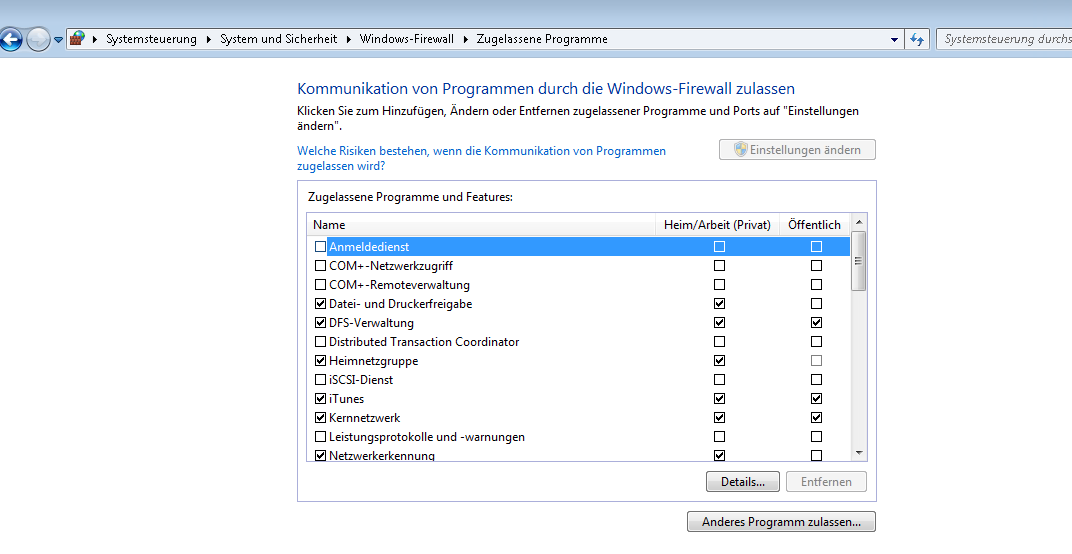Go back with the Back arrow button
This screenshot has height=554, width=1072.
(10, 39)
